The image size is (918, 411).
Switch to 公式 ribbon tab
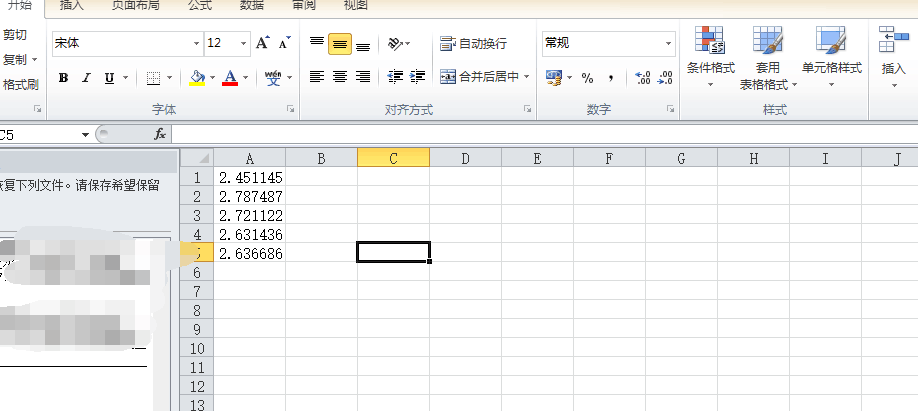click(x=200, y=6)
